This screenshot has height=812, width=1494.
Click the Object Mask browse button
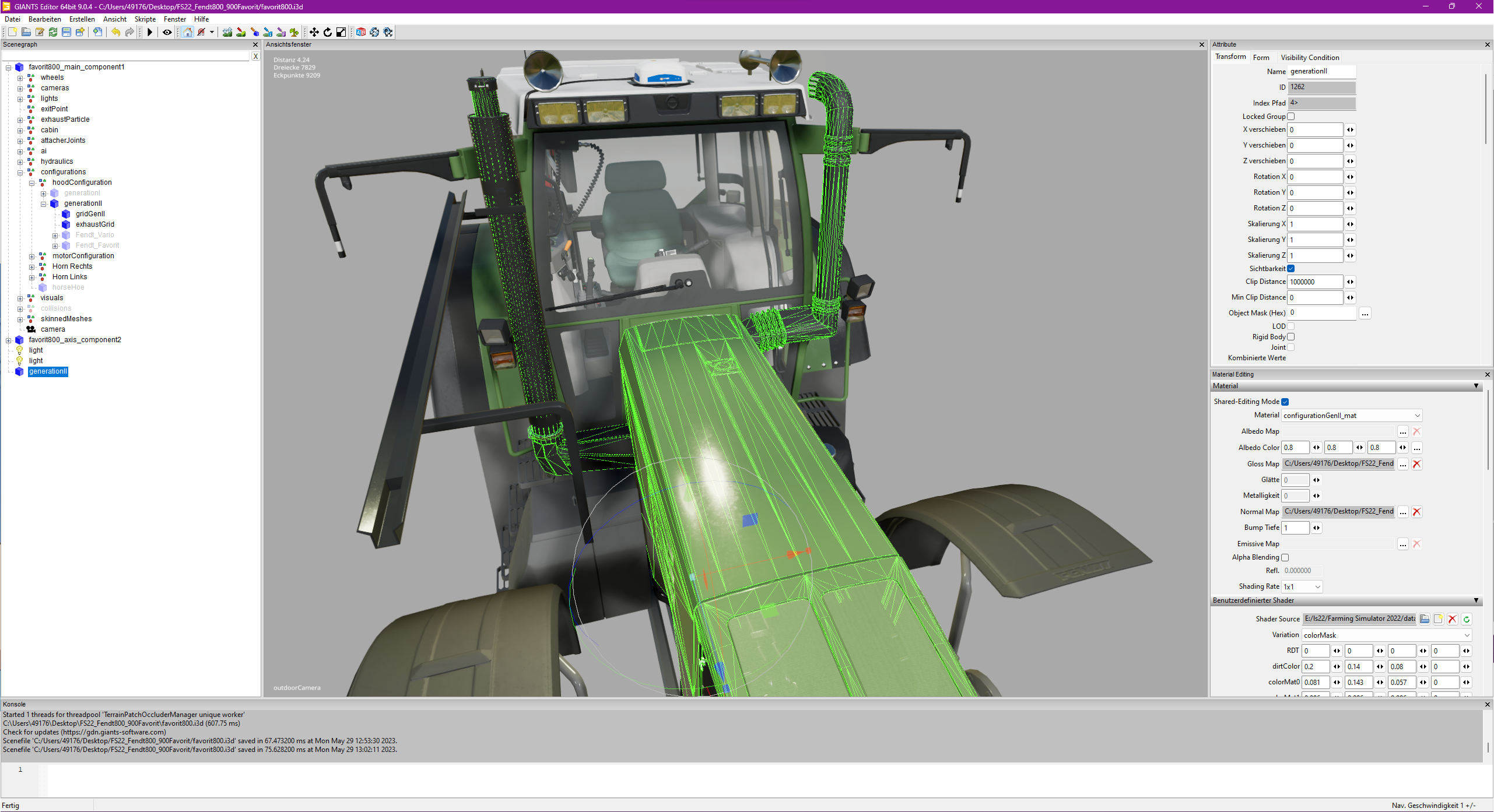1365,314
